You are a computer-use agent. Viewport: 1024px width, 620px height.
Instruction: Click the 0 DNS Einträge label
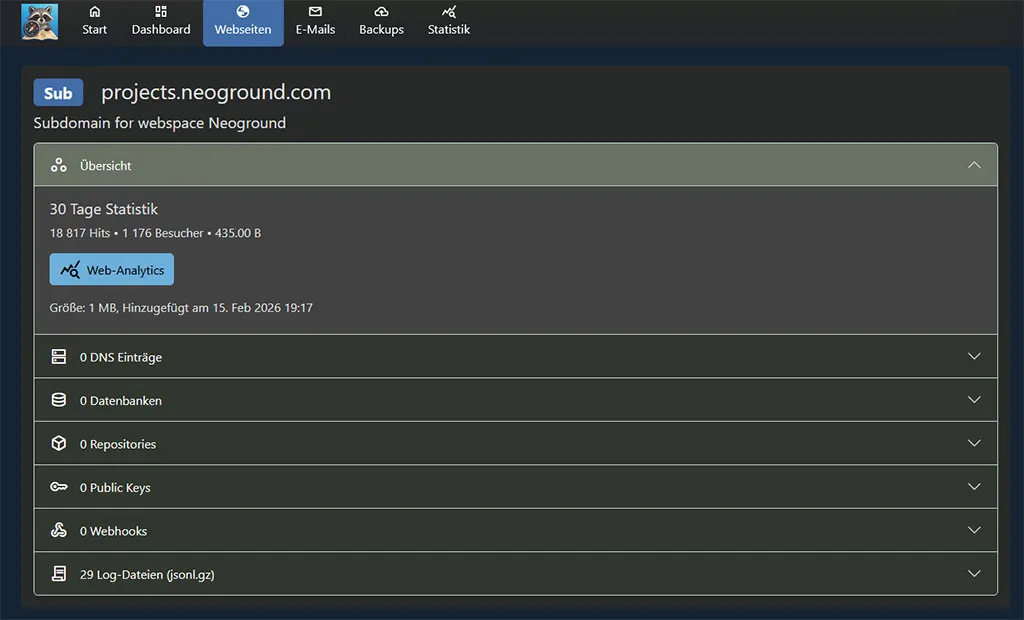tap(121, 357)
